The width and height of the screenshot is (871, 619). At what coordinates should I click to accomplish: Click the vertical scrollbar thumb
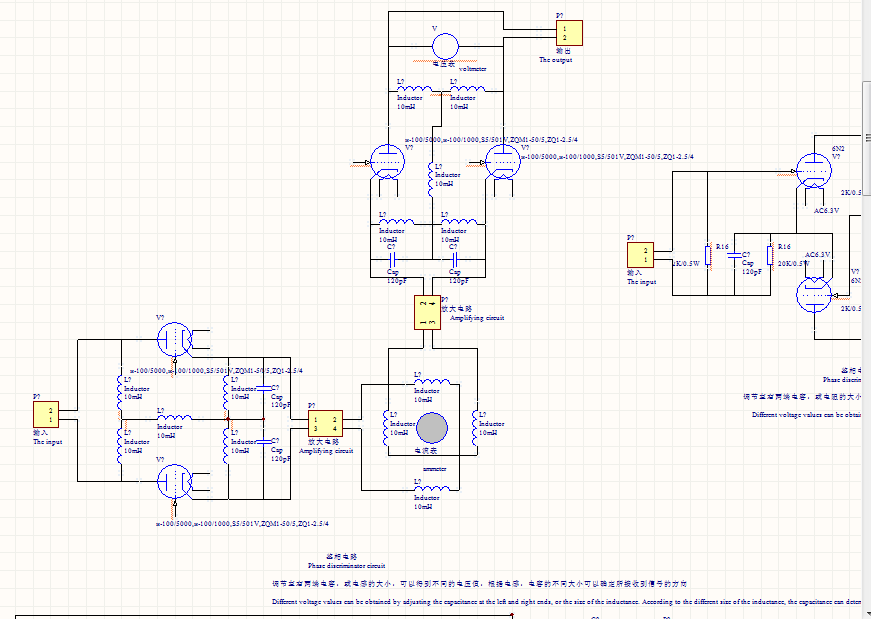(867, 137)
